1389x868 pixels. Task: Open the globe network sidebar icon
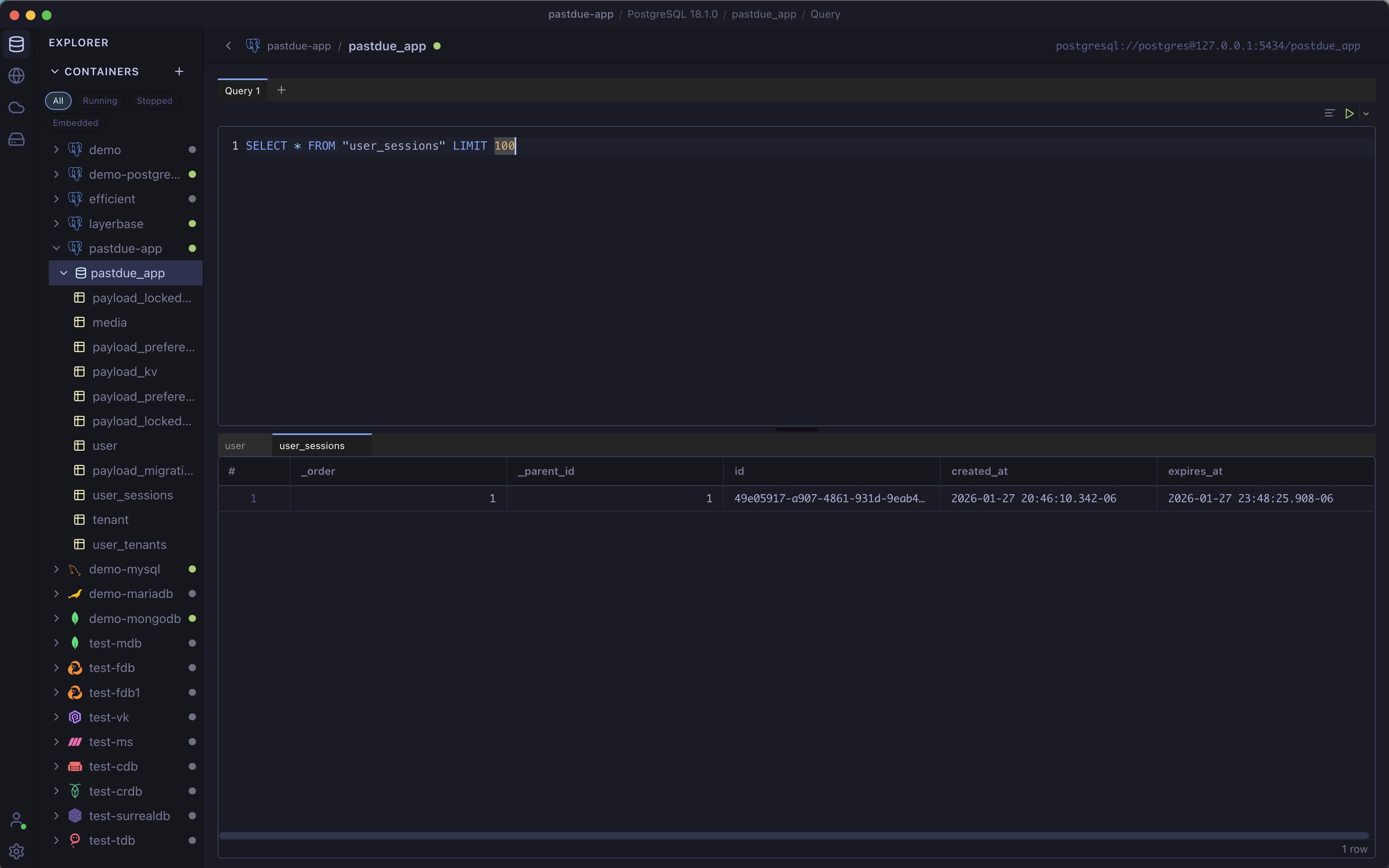coord(17,76)
